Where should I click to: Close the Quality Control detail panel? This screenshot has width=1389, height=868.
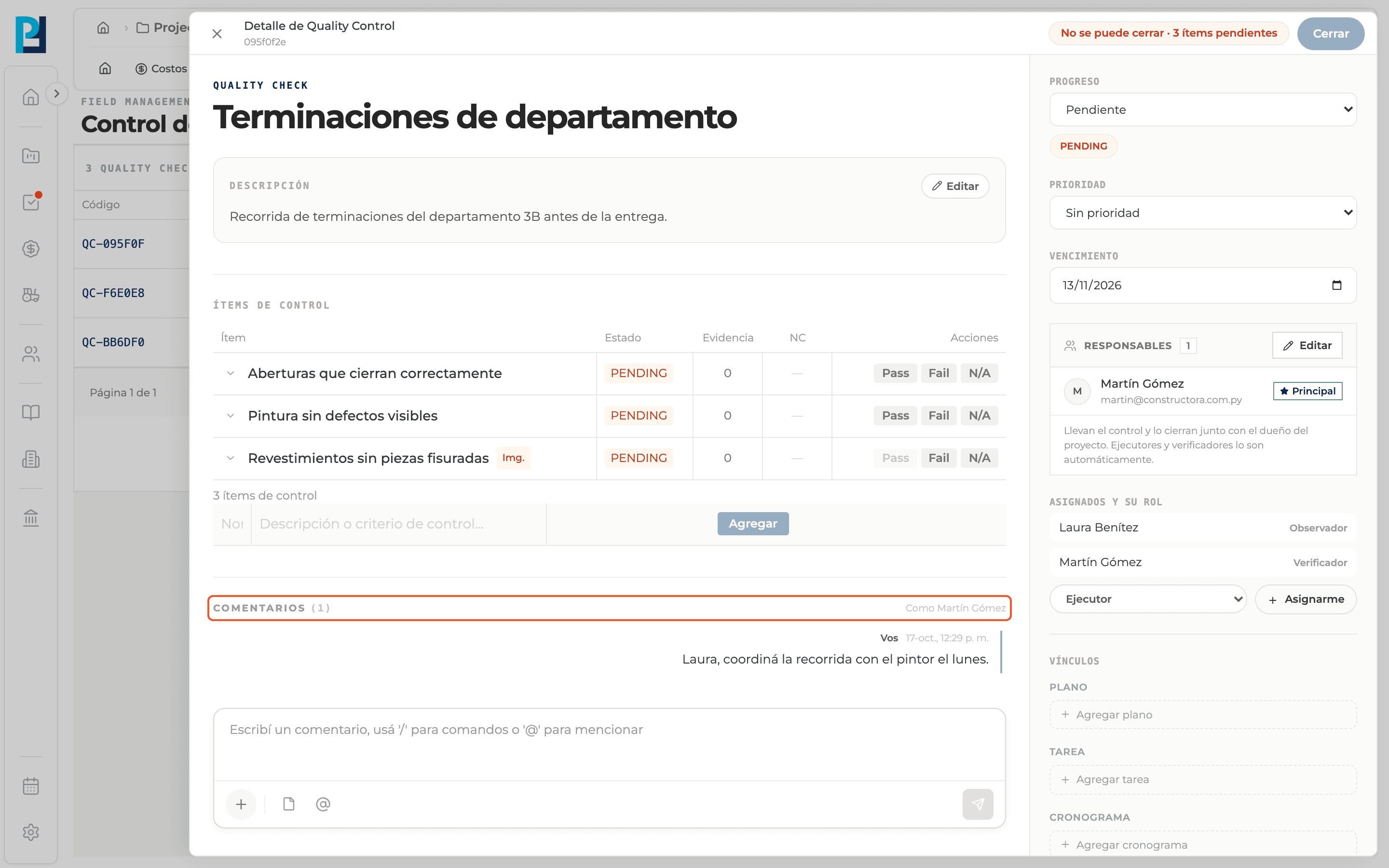pos(217,34)
